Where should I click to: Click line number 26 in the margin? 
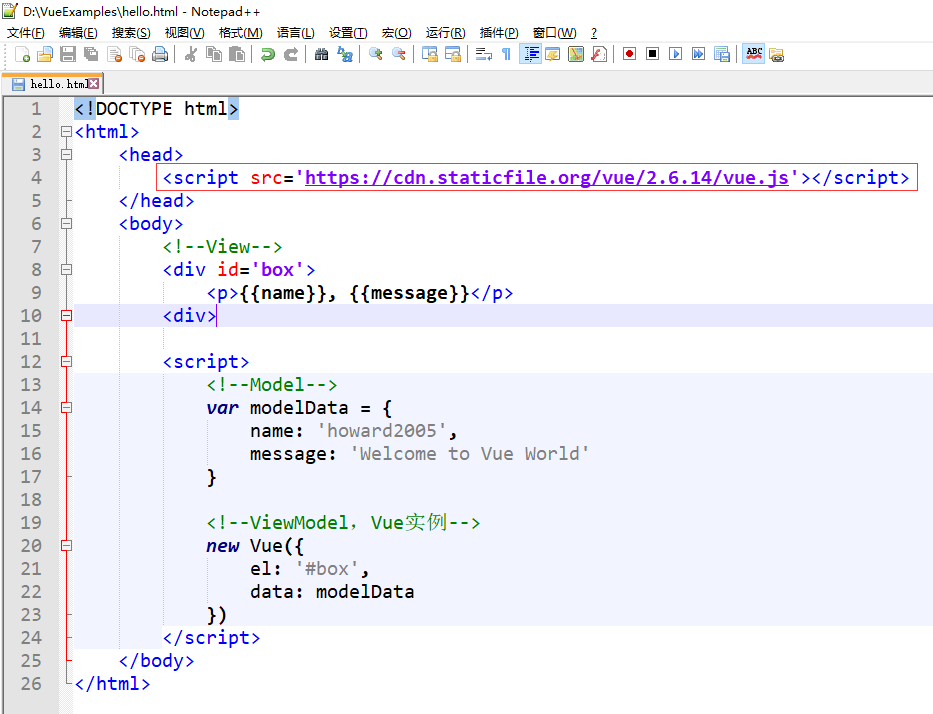tap(31, 684)
